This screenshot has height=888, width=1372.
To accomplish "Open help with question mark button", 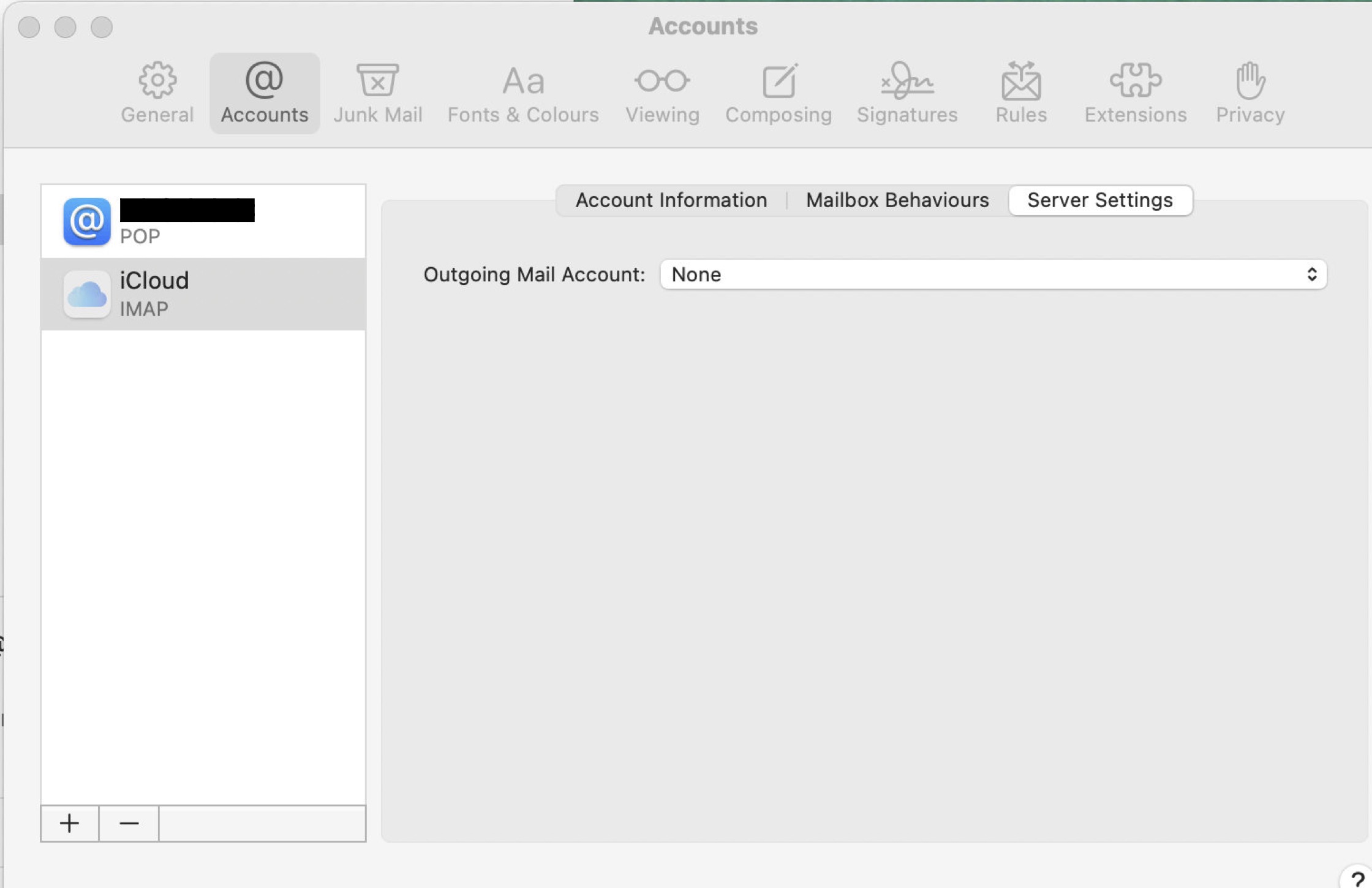I will pyautogui.click(x=1357, y=880).
